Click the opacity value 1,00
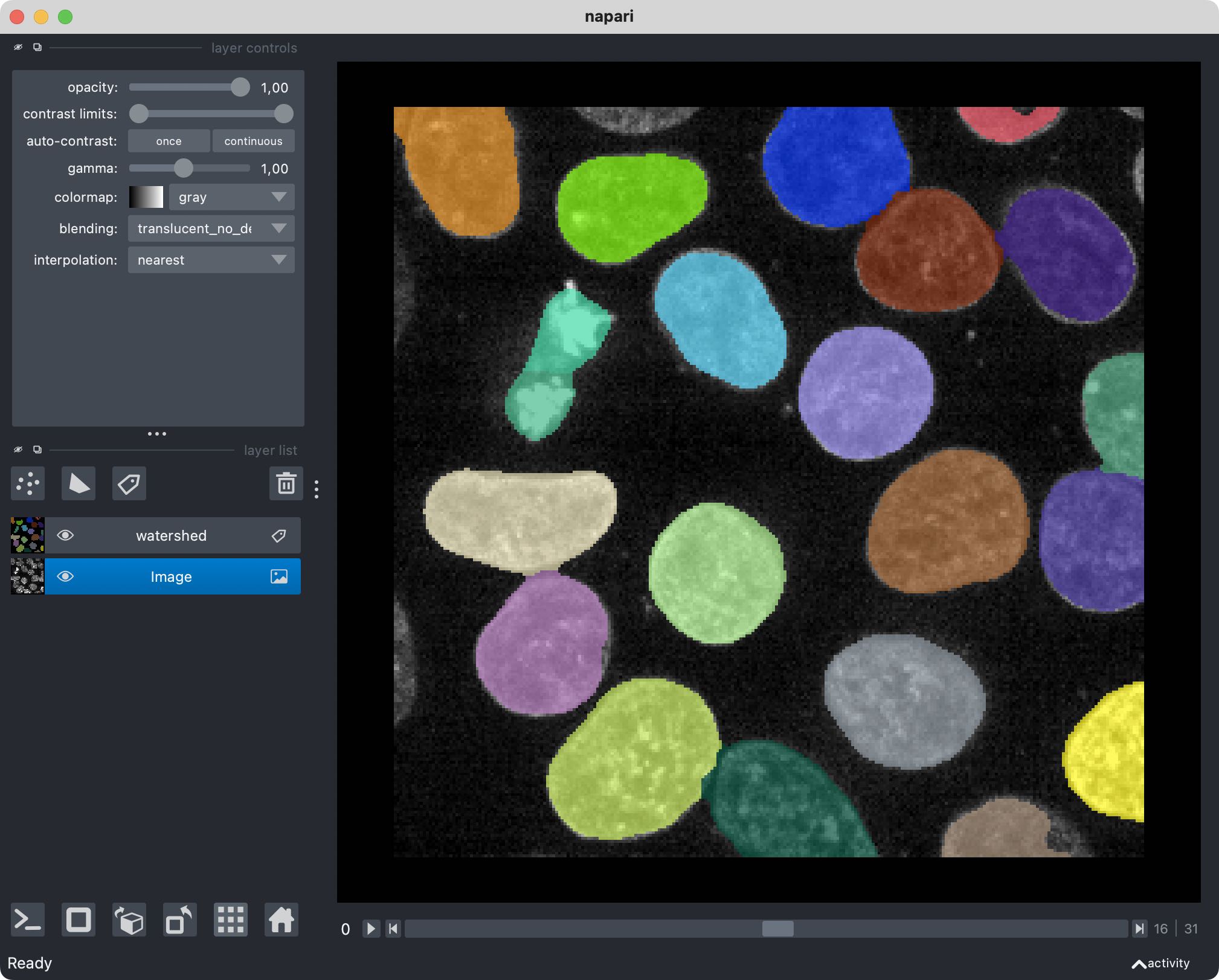Viewport: 1219px width, 980px height. 274,88
